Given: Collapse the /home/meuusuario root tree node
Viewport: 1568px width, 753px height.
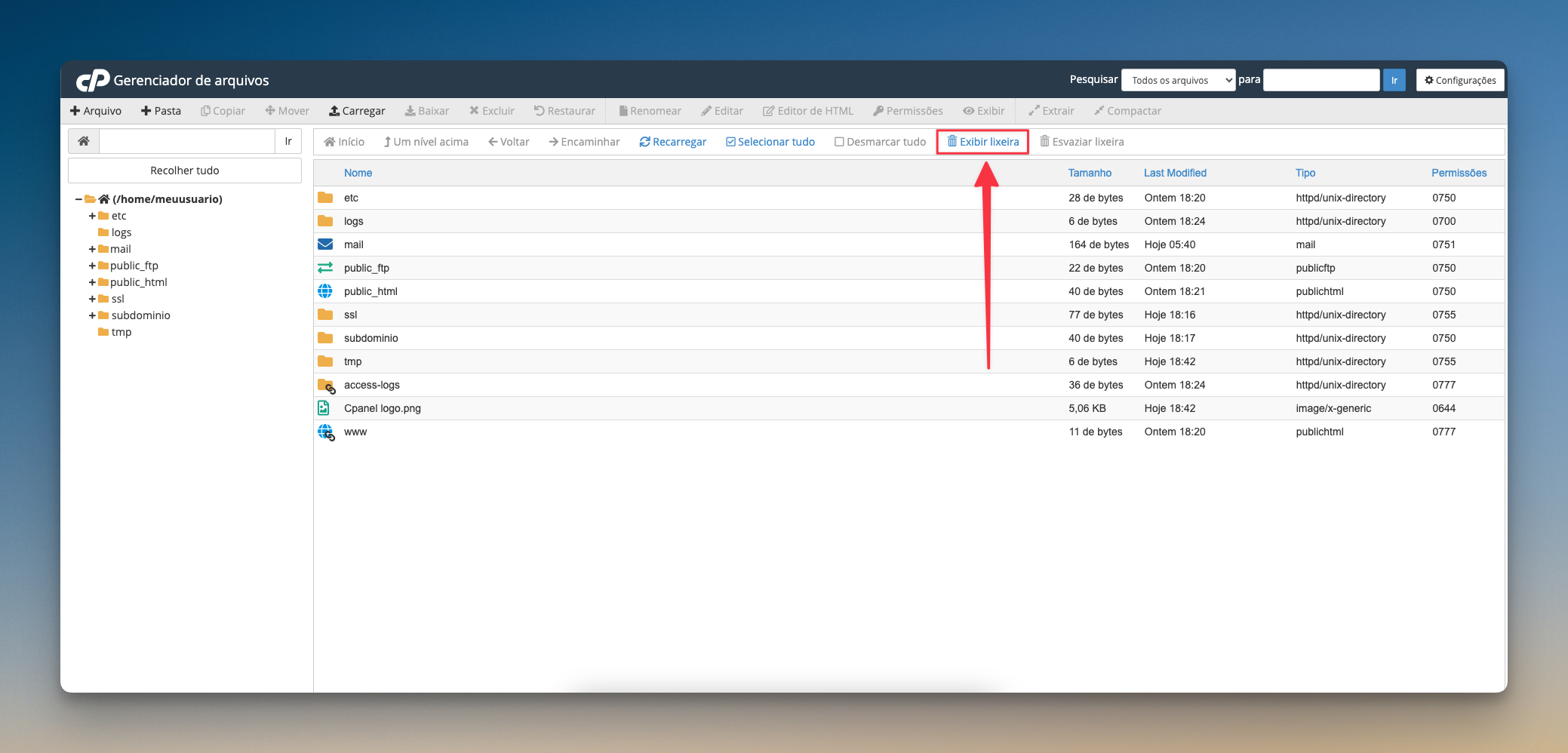Looking at the screenshot, I should [78, 199].
